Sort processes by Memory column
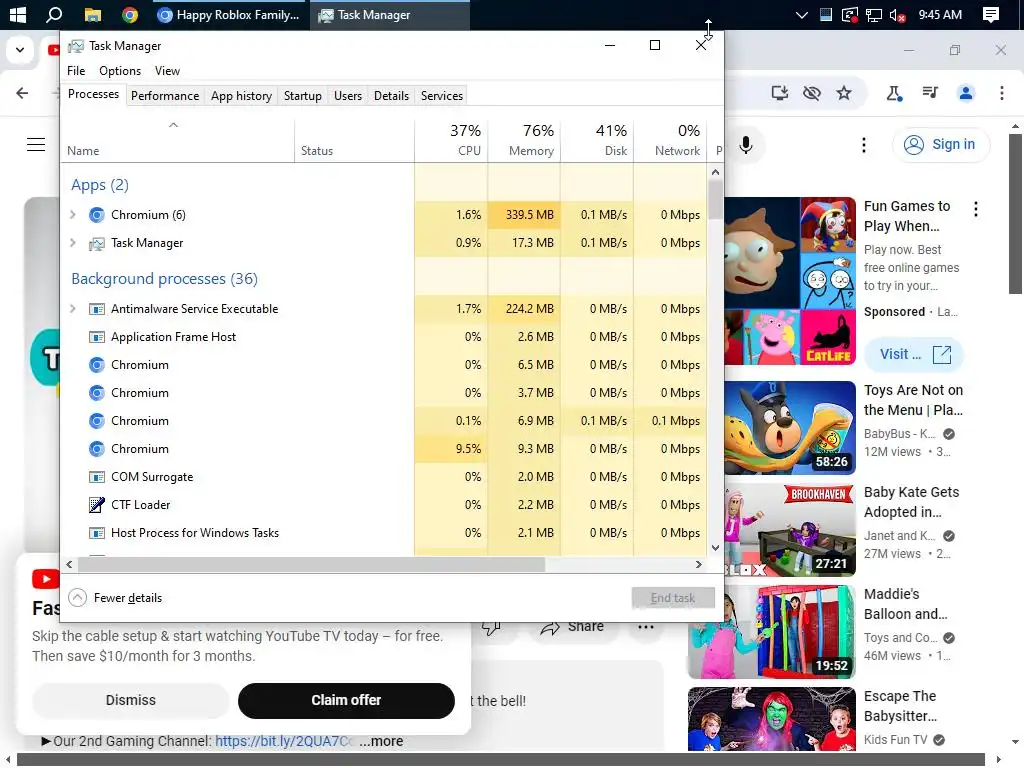The height and width of the screenshot is (768, 1024). [524, 140]
